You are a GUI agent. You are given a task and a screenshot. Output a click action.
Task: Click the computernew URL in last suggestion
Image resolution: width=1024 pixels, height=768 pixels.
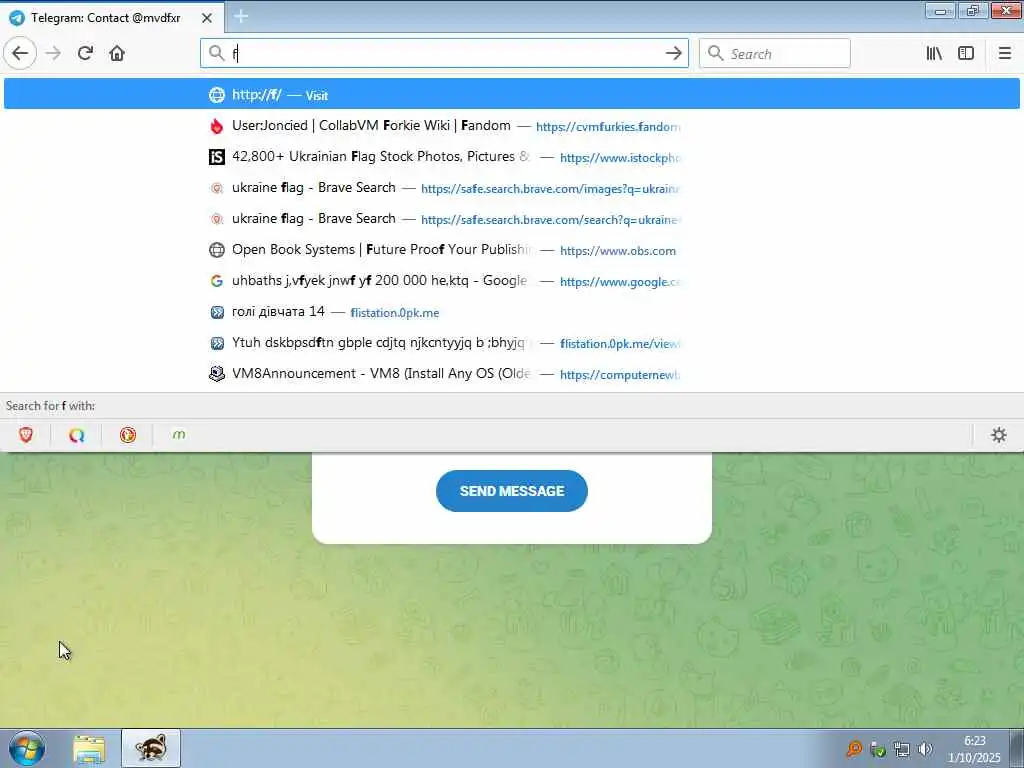620,375
